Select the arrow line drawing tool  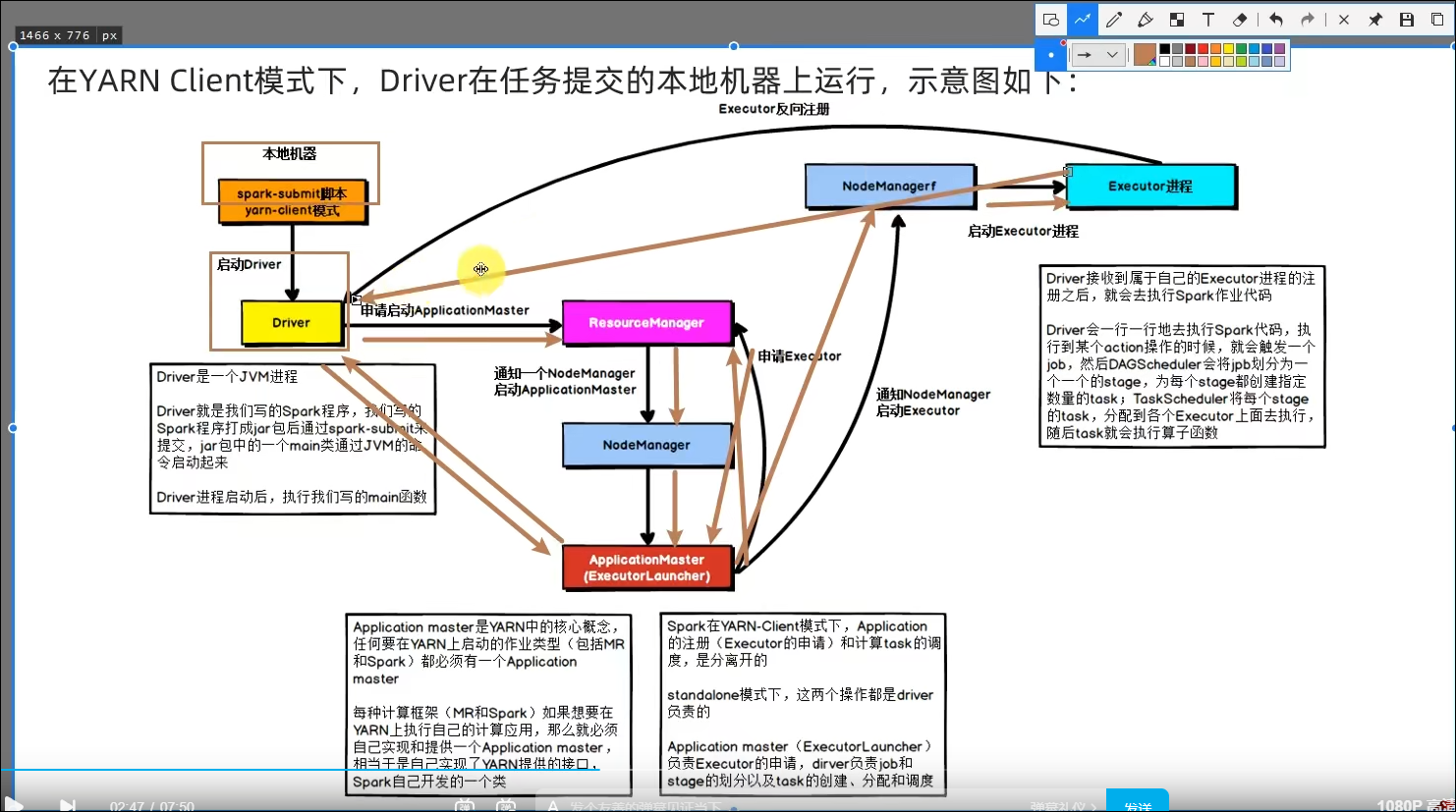click(x=1083, y=20)
